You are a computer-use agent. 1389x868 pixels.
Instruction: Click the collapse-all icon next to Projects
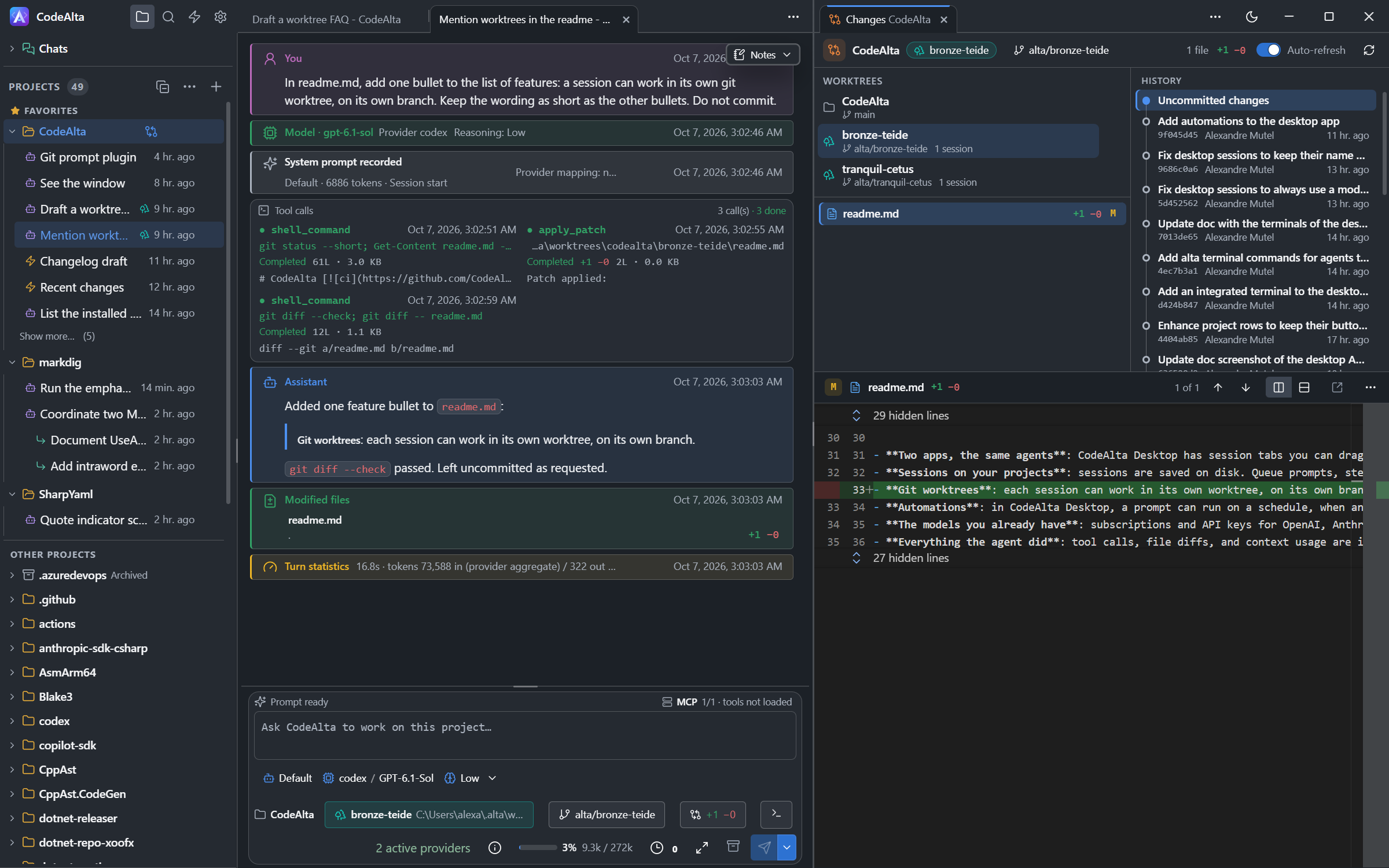click(163, 87)
